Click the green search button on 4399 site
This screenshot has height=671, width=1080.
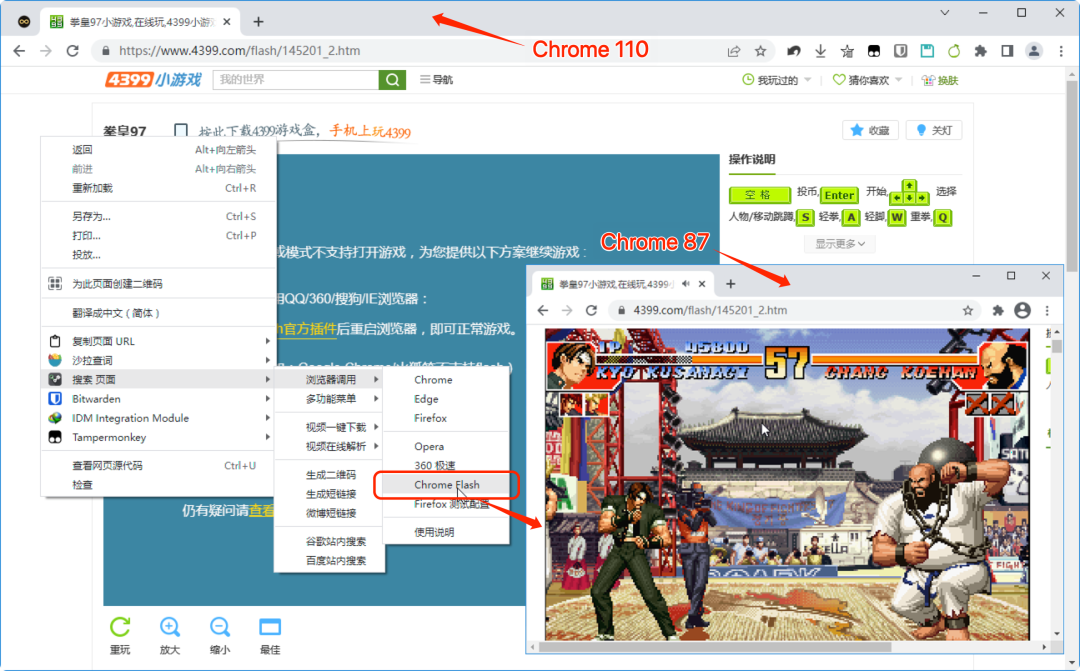(392, 80)
